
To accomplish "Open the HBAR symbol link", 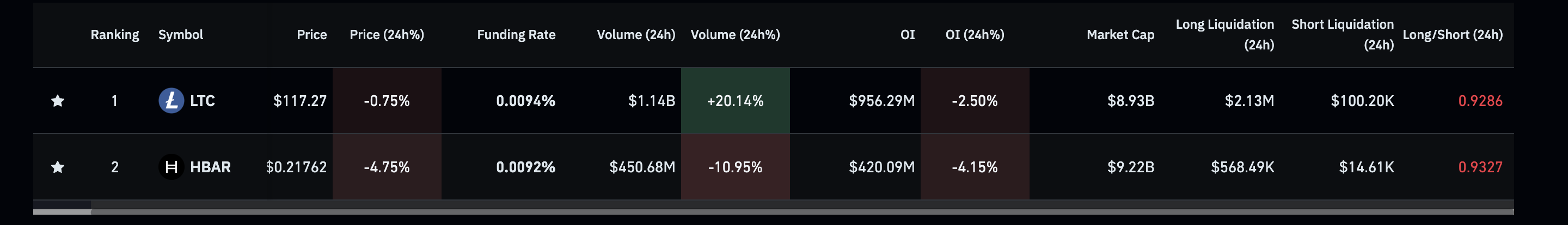I will point(210,167).
